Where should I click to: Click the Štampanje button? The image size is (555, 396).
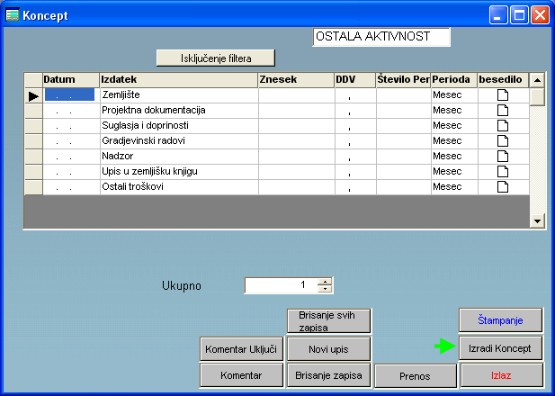point(500,320)
